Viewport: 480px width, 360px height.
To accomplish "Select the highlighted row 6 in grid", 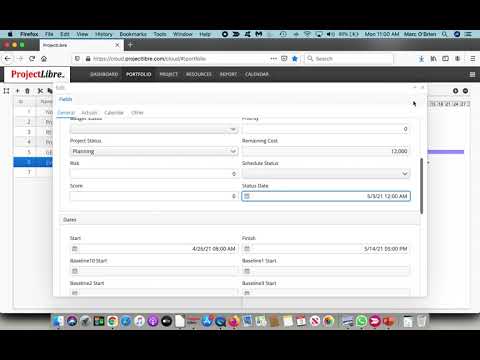I will [33, 162].
